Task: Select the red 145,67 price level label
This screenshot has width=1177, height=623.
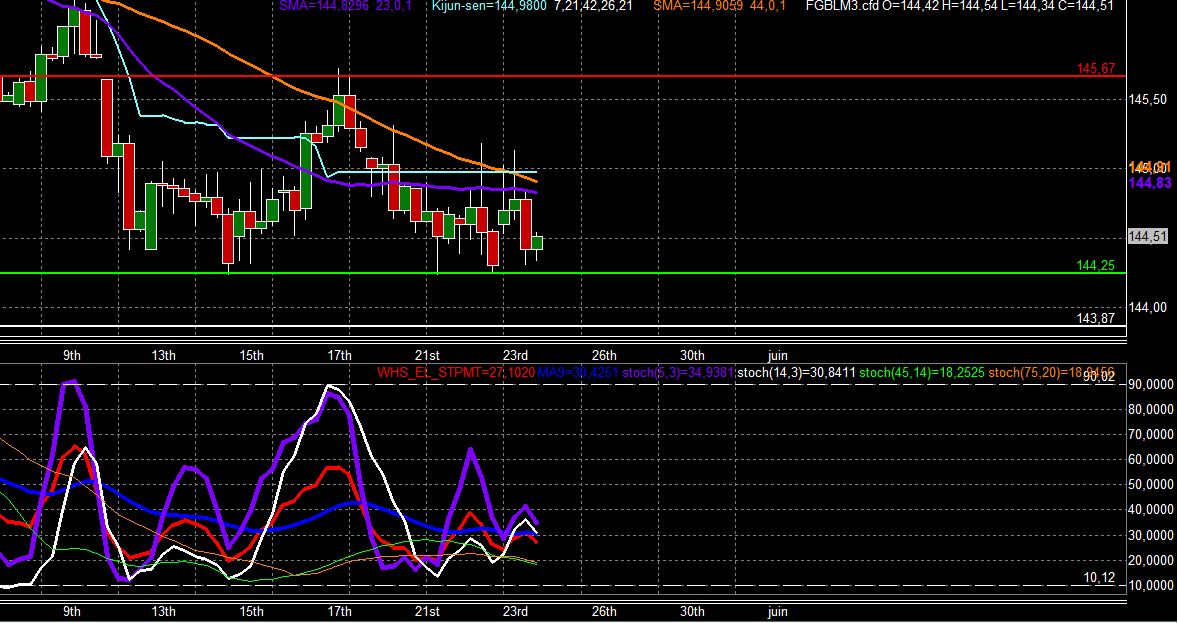Action: tap(1096, 69)
